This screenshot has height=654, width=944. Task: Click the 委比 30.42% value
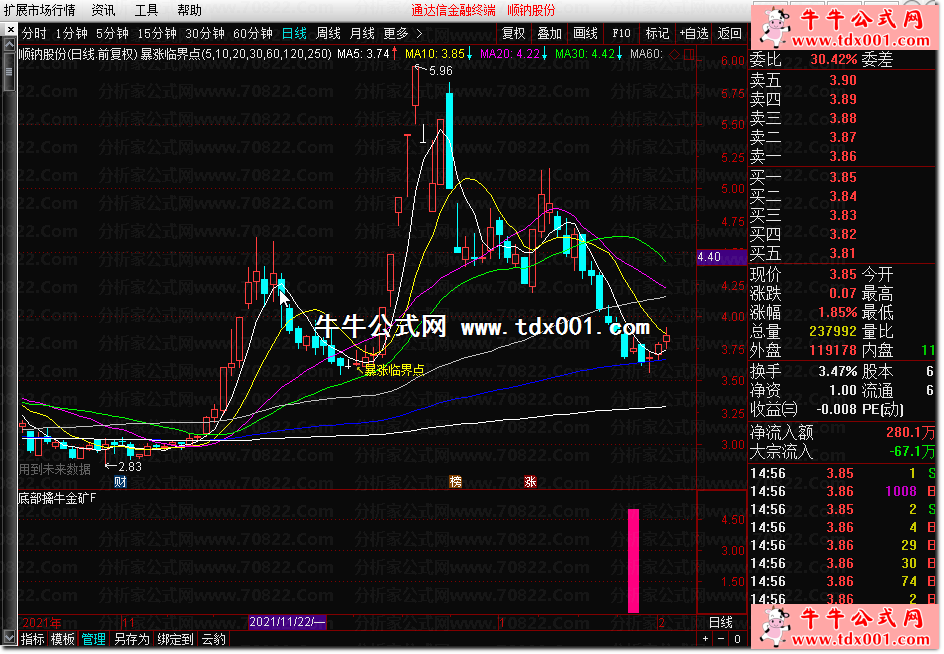(833, 60)
